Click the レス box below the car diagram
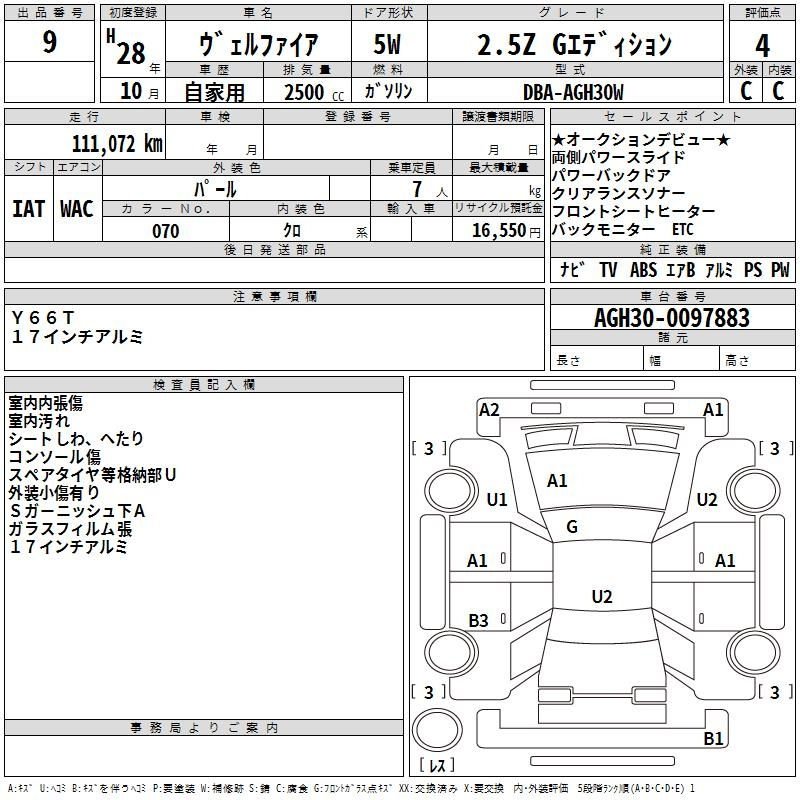Screen dimensions: 800x800 click(436, 766)
